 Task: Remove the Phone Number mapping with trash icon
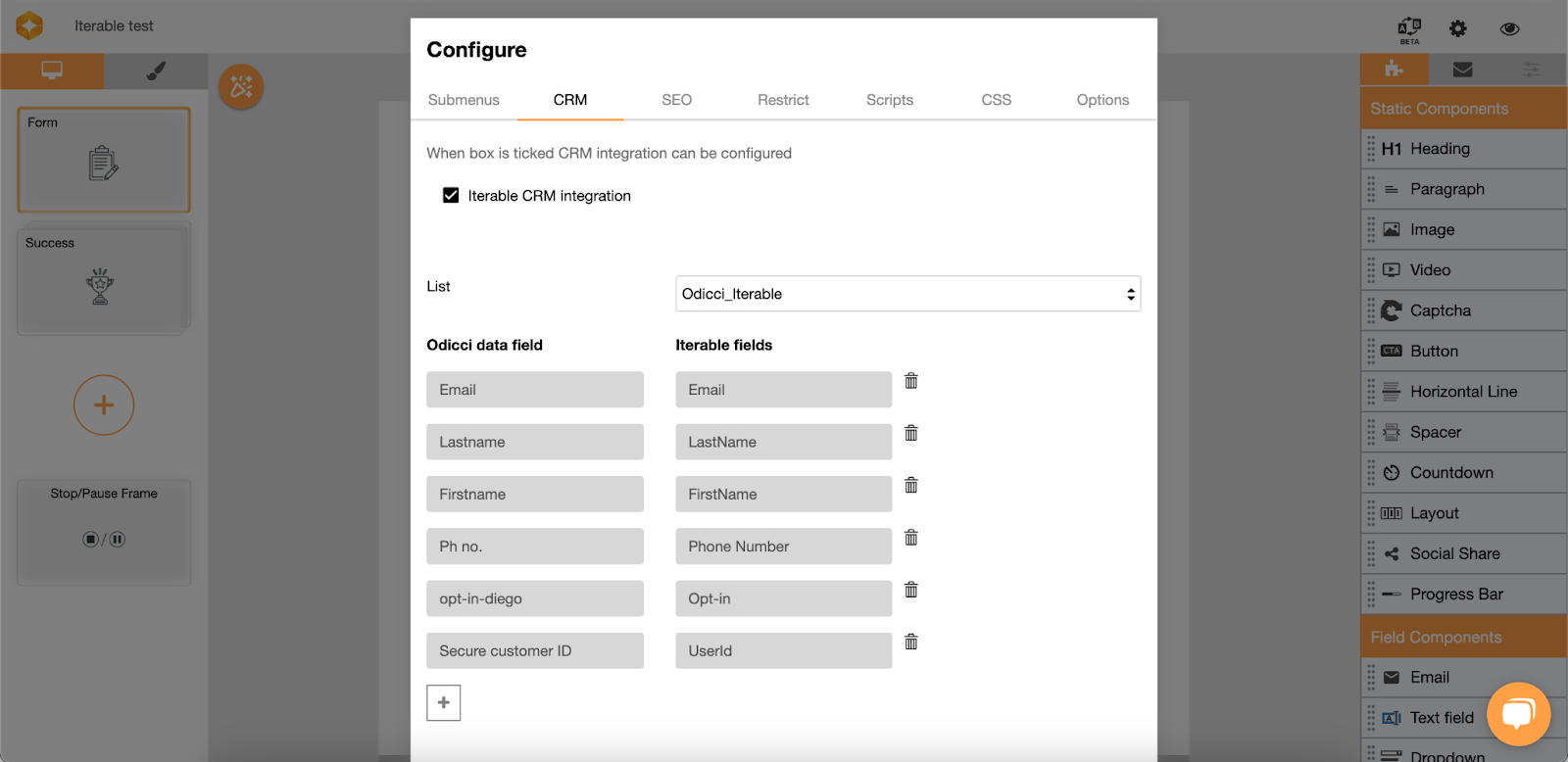pyautogui.click(x=910, y=538)
